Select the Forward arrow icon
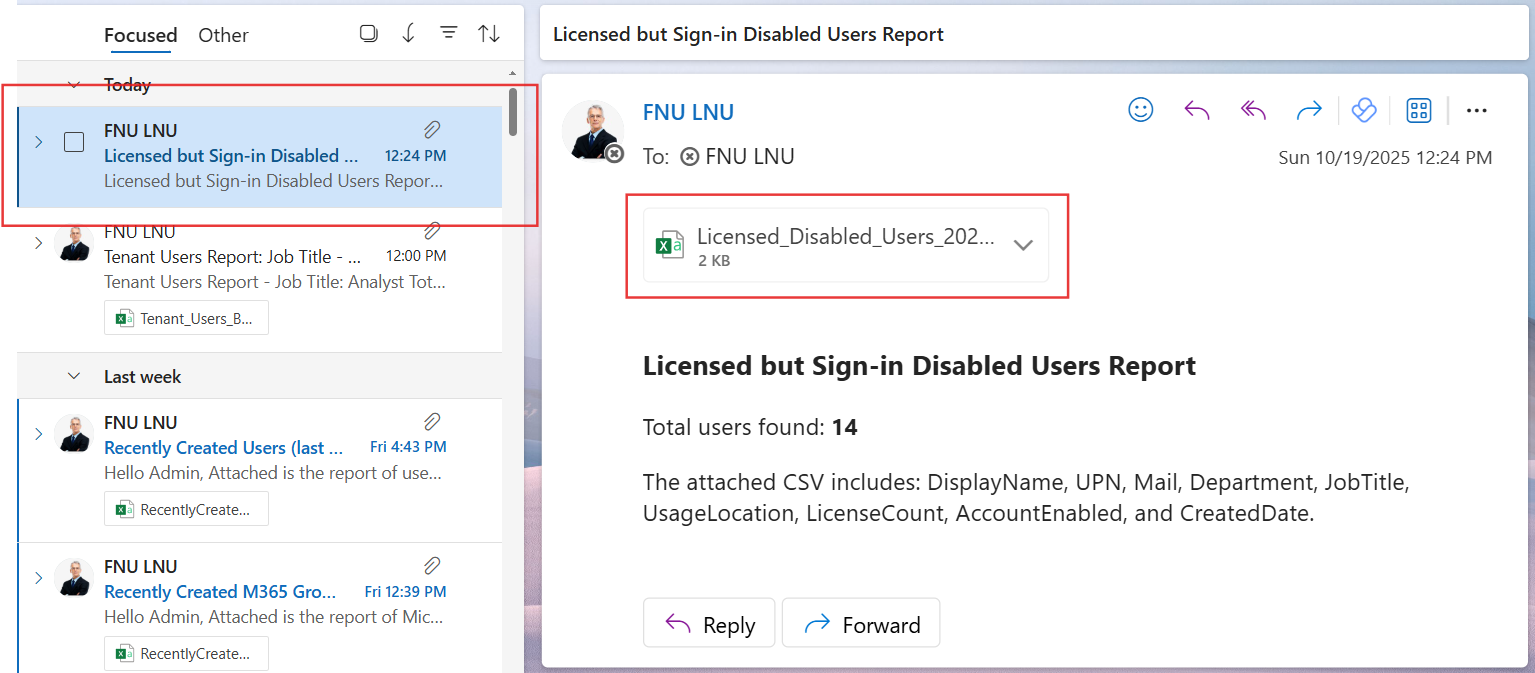 (1309, 110)
